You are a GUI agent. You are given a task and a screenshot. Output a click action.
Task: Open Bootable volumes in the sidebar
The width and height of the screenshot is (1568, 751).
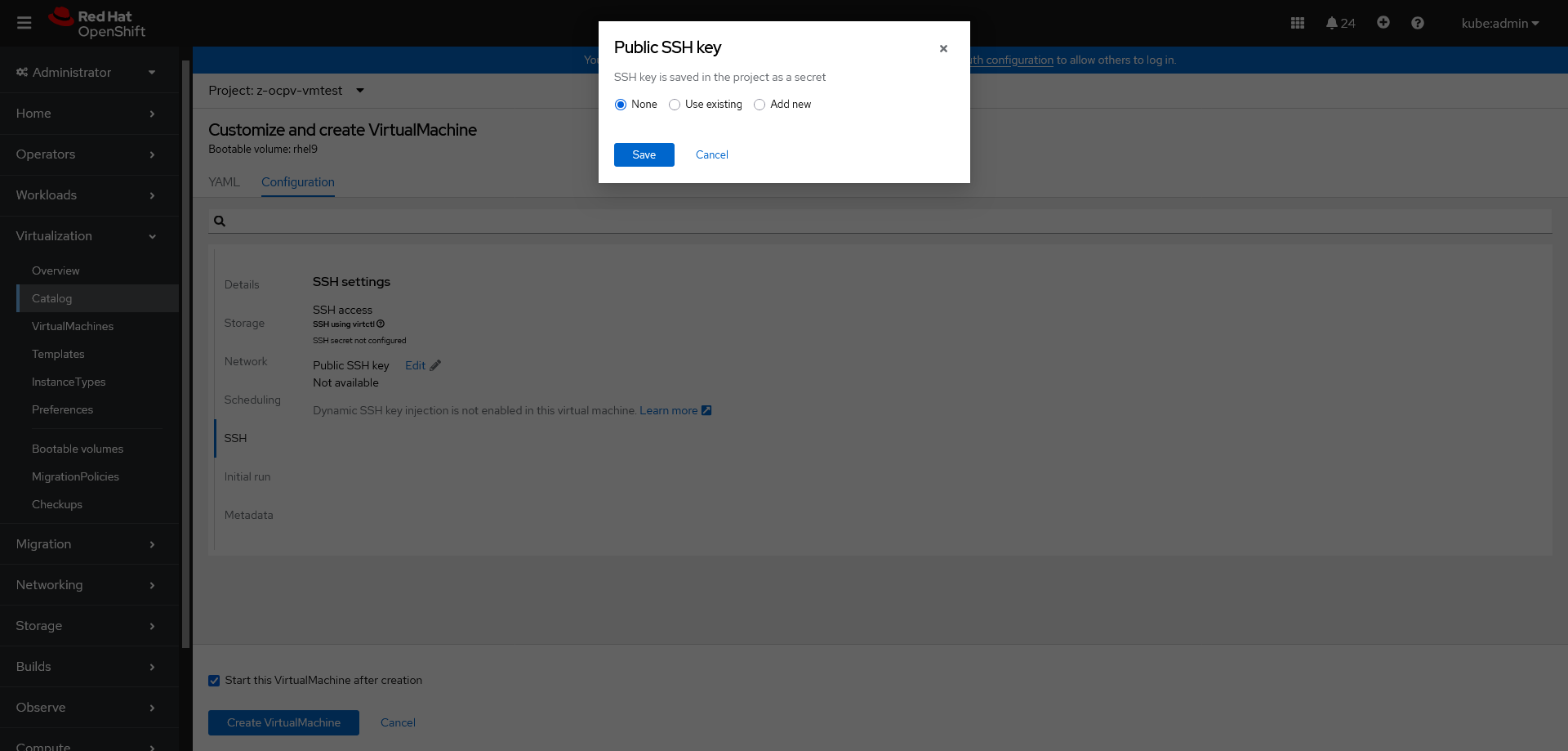pyautogui.click(x=97, y=449)
